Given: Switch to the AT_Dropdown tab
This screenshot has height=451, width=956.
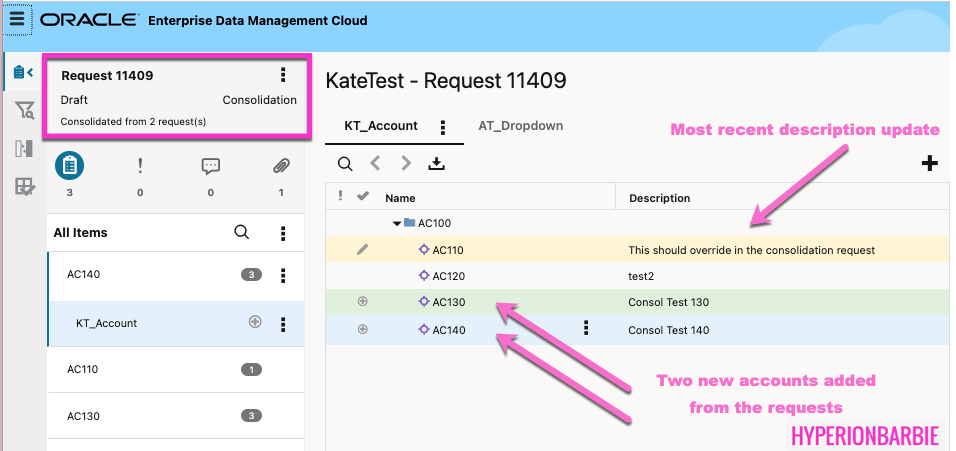Looking at the screenshot, I should (521, 126).
